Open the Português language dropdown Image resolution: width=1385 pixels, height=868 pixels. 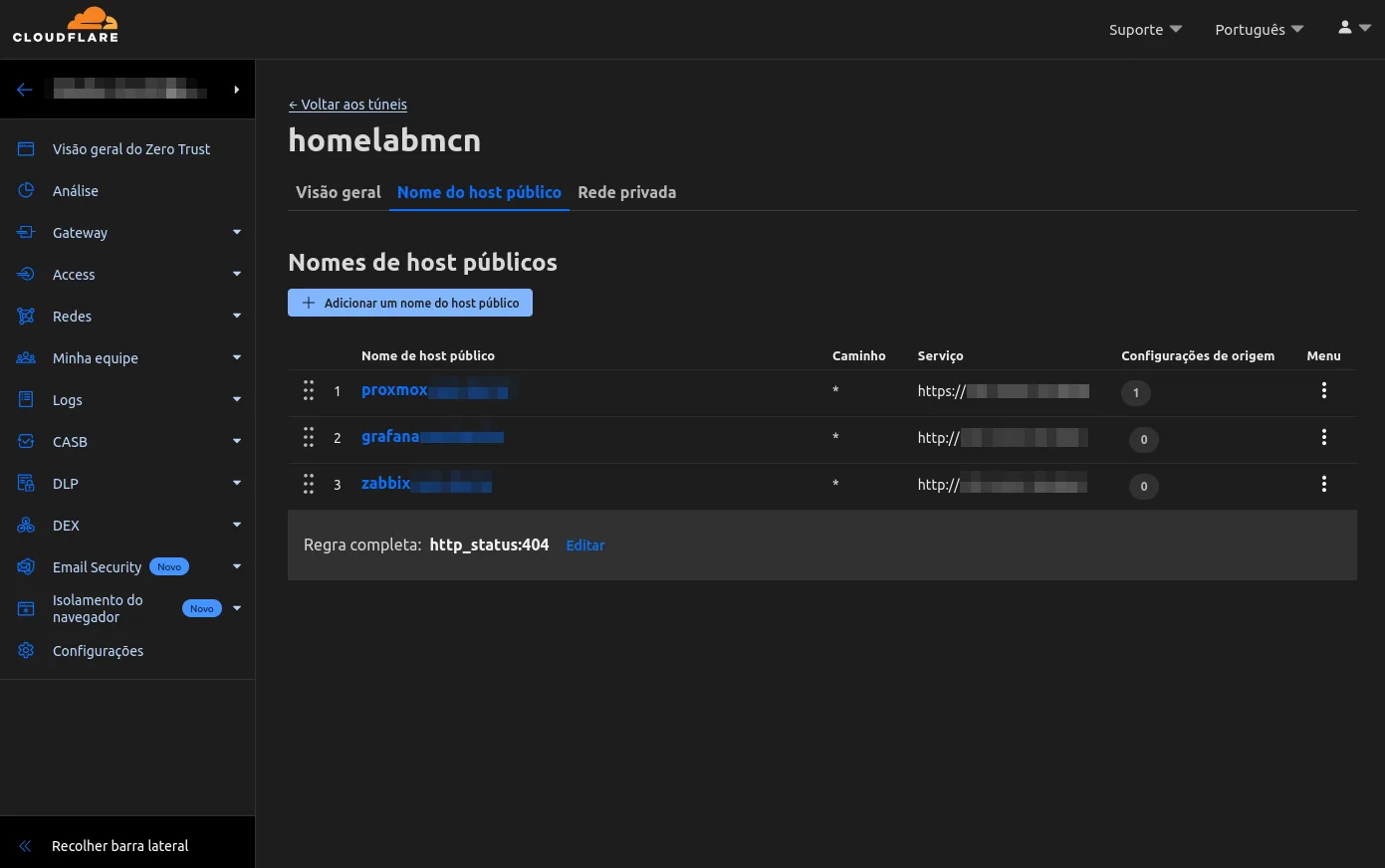pyautogui.click(x=1259, y=30)
